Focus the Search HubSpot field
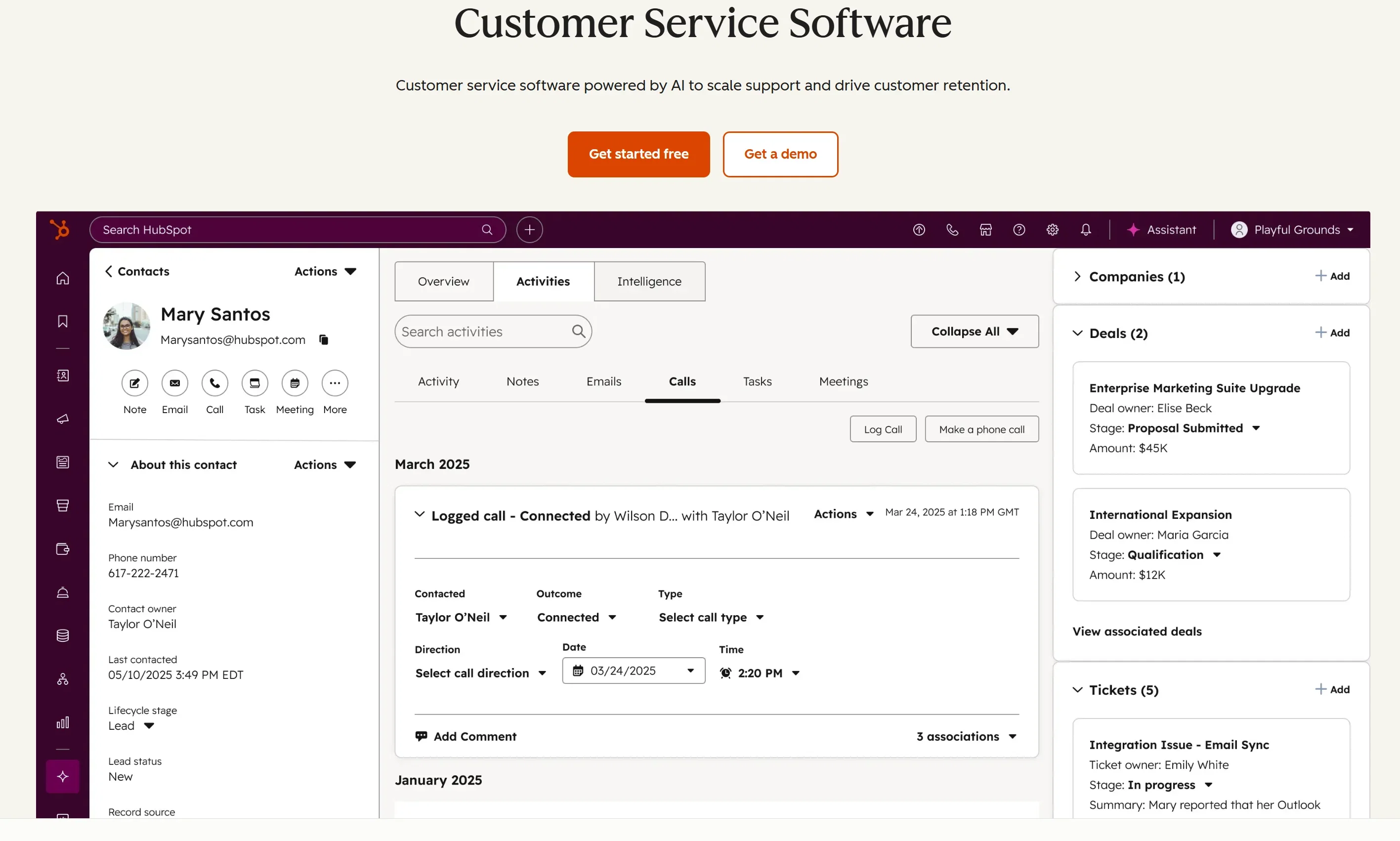The height and width of the screenshot is (841, 1400). point(297,229)
